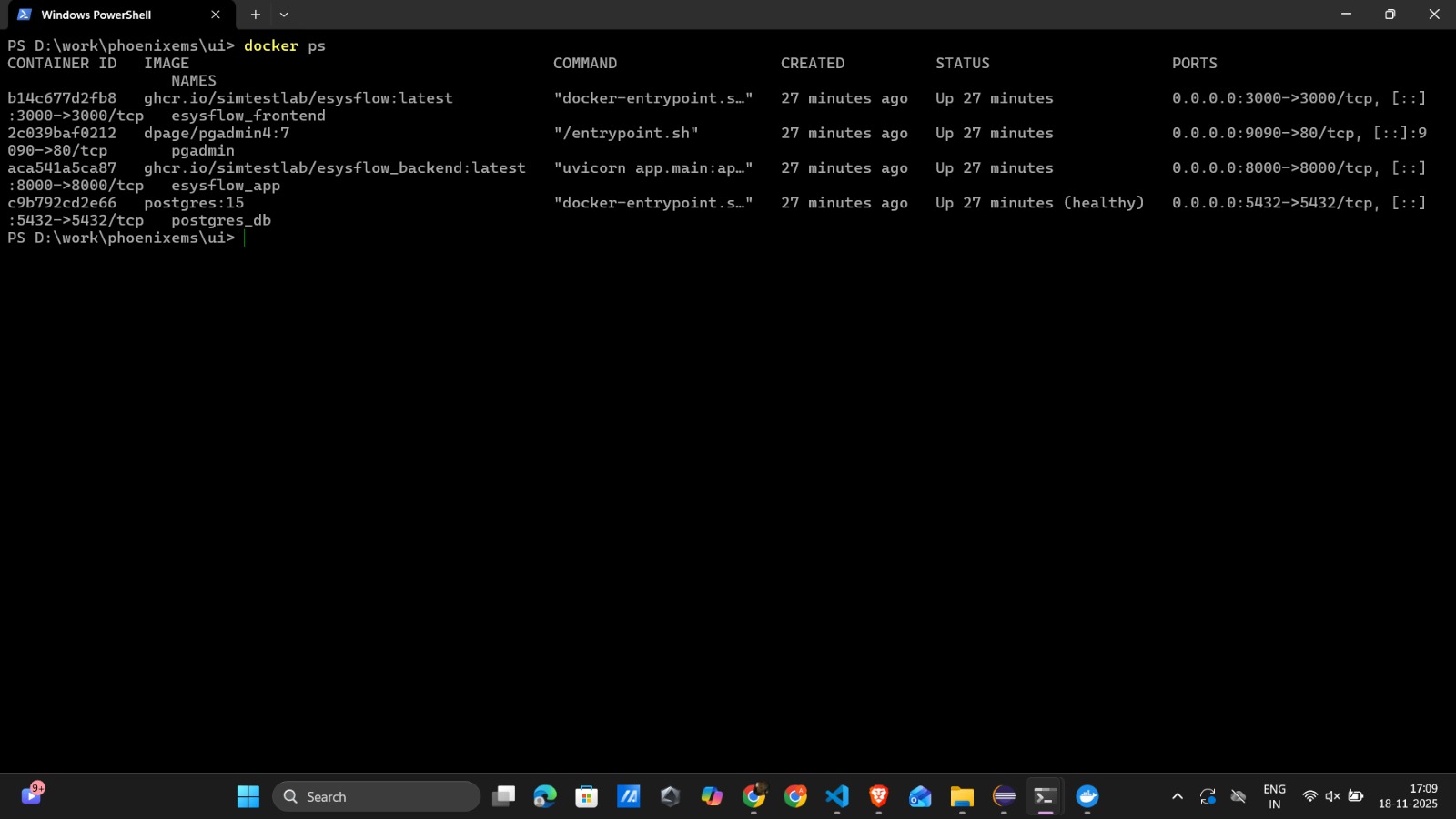
Task: Open Microsoft Store from the taskbar
Action: (x=587, y=796)
